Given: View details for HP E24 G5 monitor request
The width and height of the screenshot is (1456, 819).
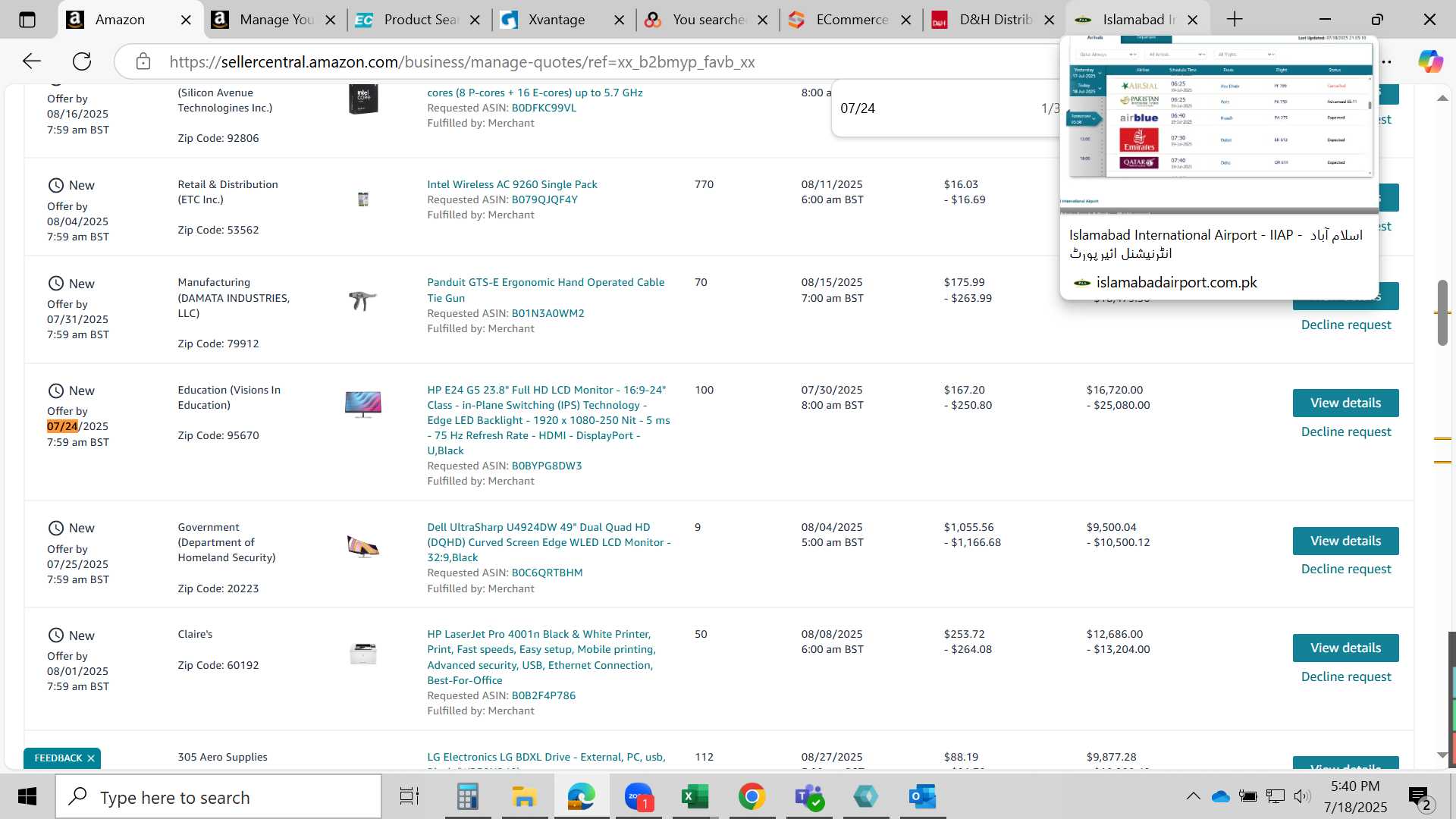Looking at the screenshot, I should [1345, 403].
